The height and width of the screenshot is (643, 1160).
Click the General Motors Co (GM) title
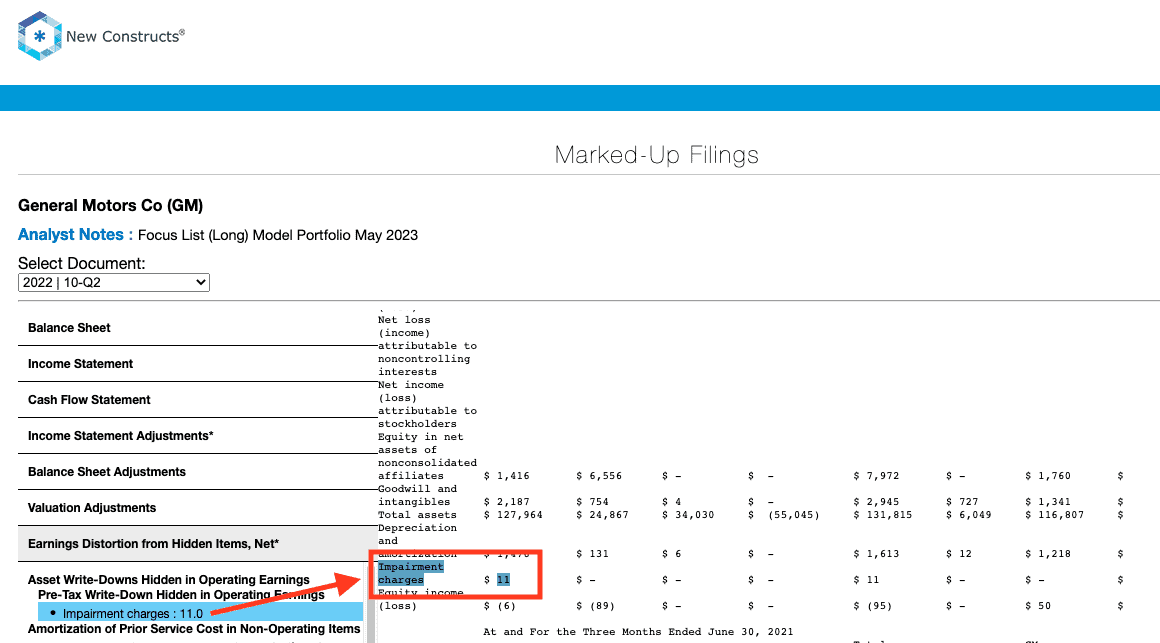click(110, 206)
